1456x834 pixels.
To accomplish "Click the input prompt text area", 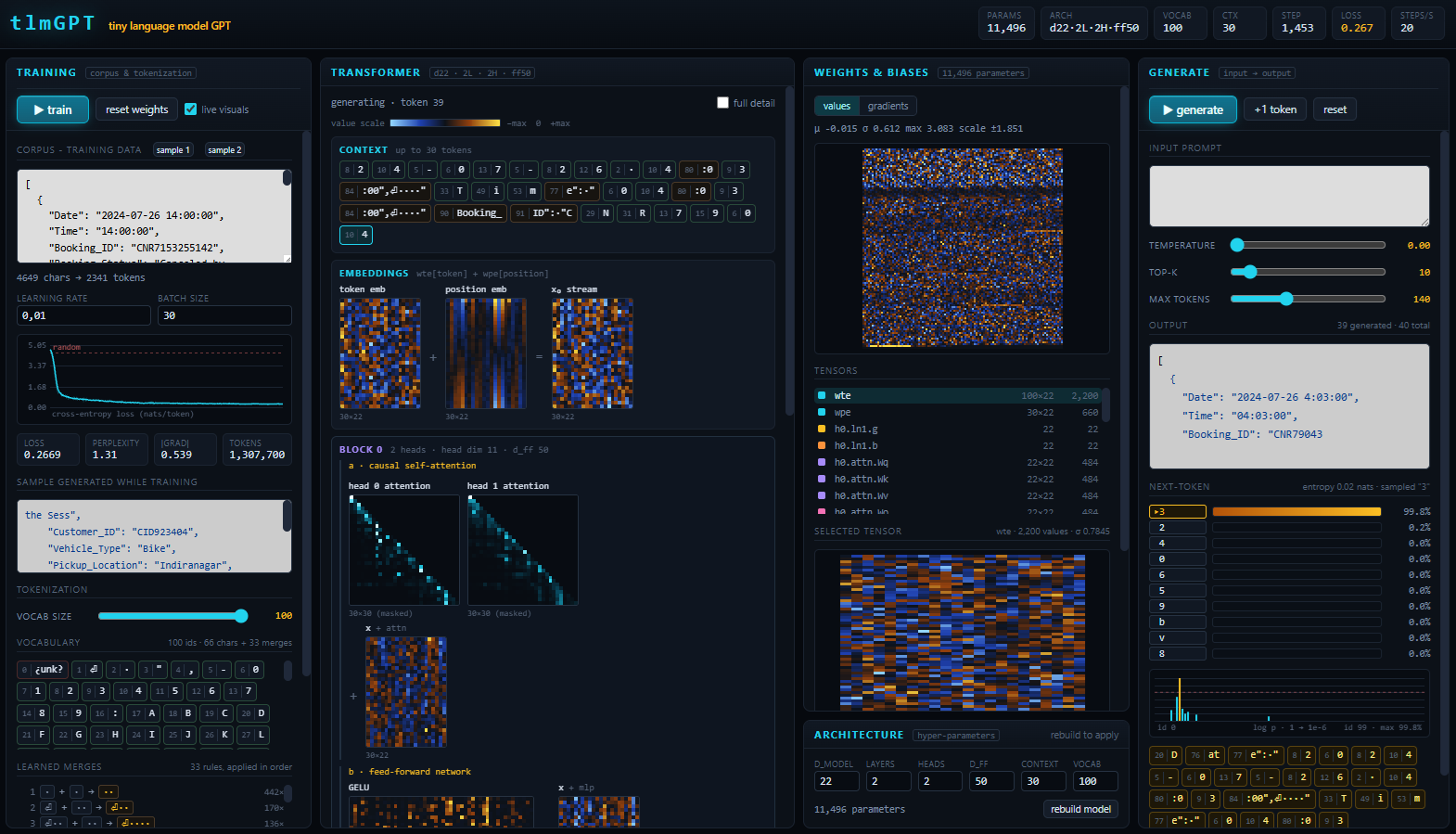I will tap(1289, 196).
